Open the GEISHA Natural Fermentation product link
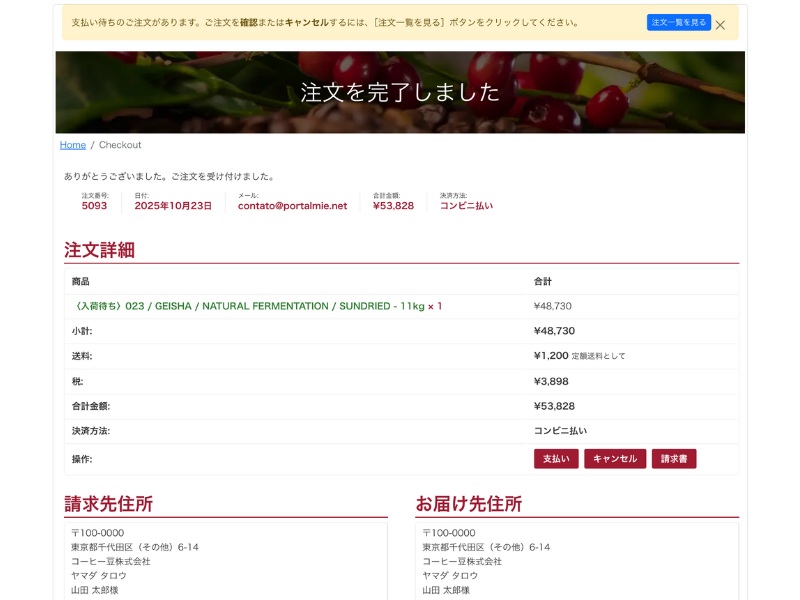This screenshot has width=800, height=600. (x=257, y=306)
